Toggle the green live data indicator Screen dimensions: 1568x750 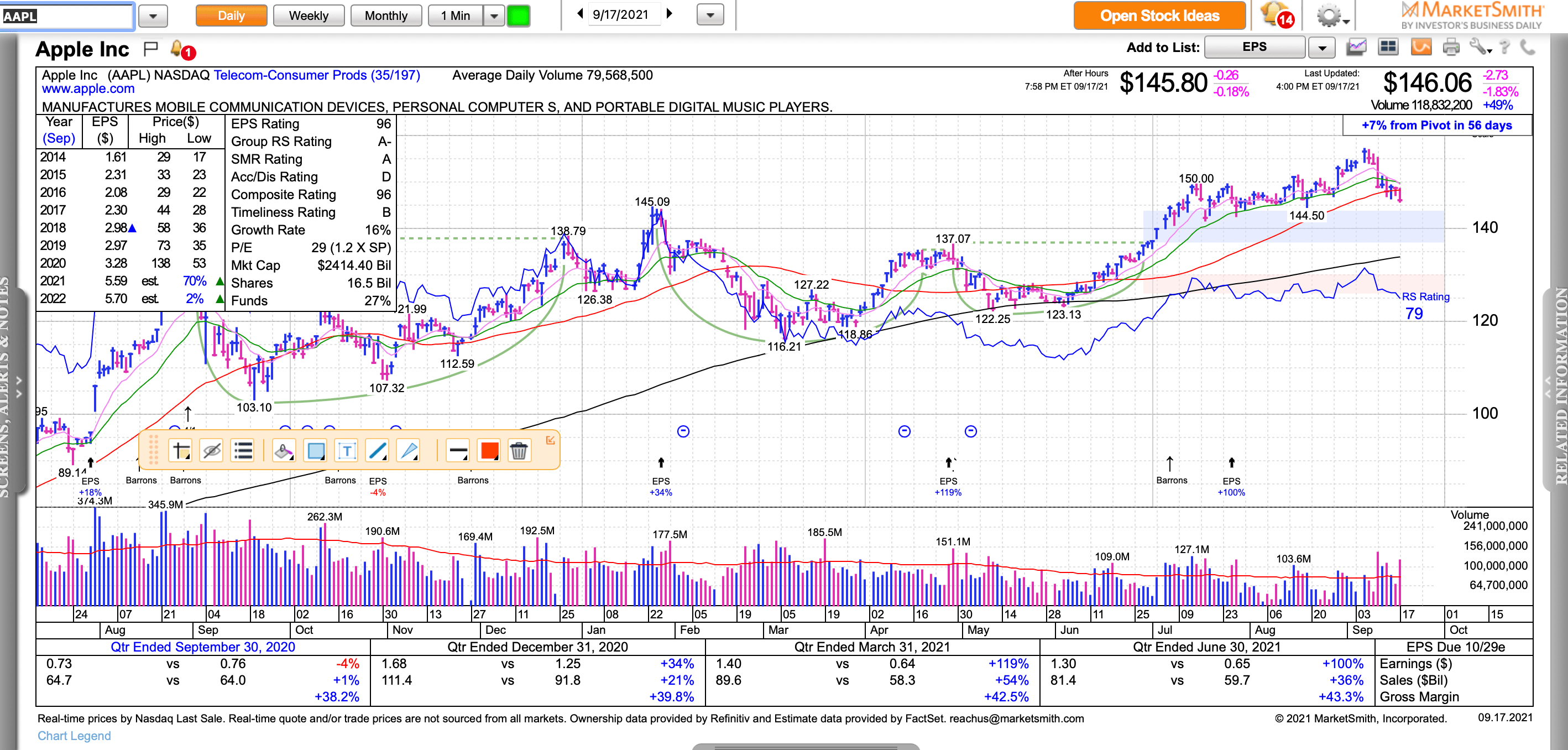(519, 16)
